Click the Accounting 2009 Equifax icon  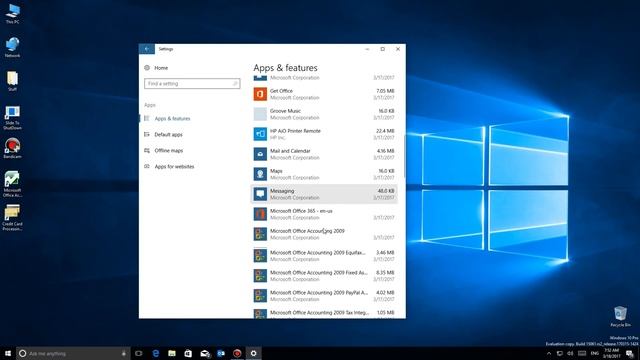coord(260,256)
